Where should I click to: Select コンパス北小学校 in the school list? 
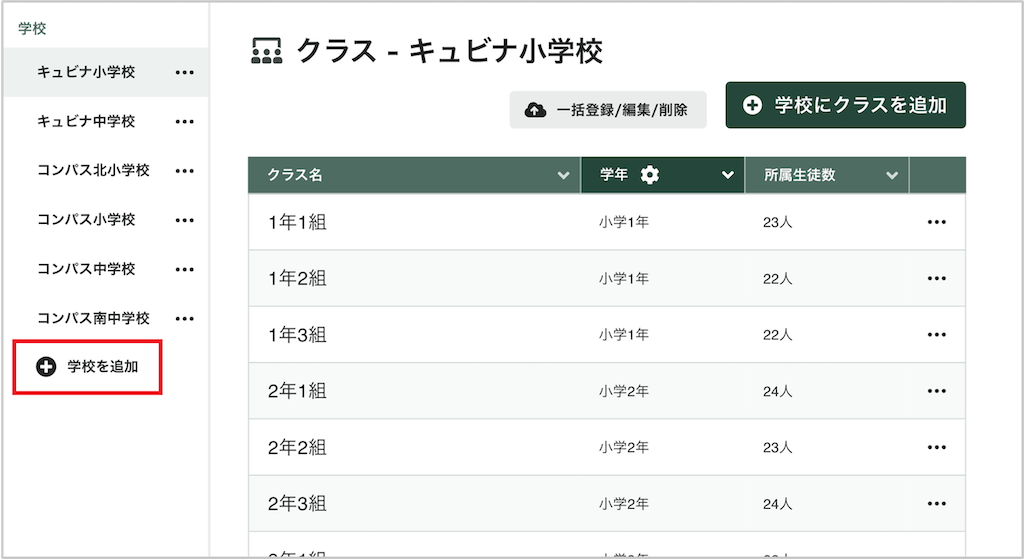[x=93, y=170]
